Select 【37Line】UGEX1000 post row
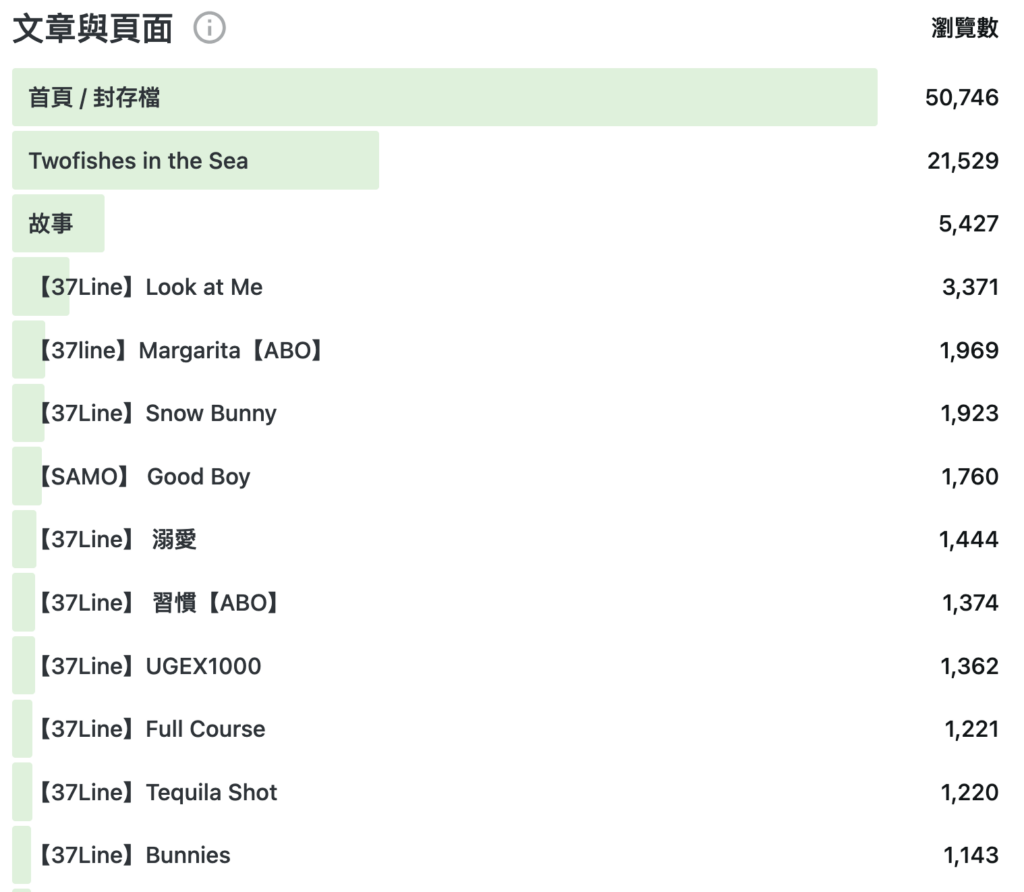The image size is (1024, 892). (505, 666)
